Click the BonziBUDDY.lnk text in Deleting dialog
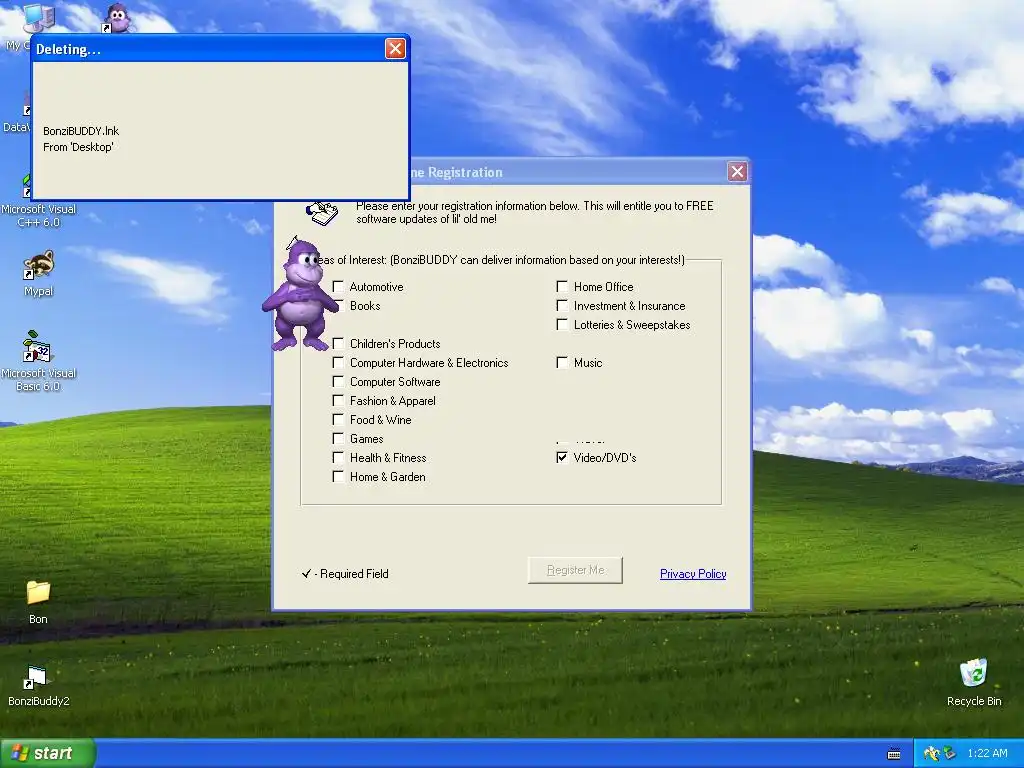This screenshot has height=768, width=1024. pos(81,131)
